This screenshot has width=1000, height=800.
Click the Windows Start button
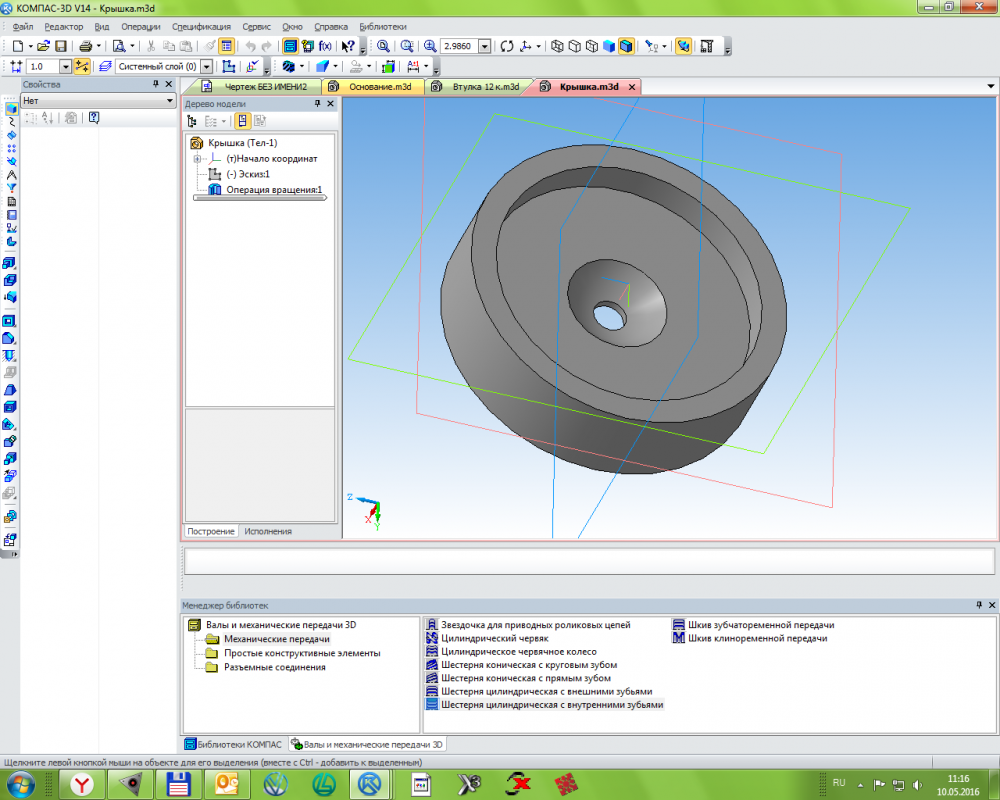point(21,784)
